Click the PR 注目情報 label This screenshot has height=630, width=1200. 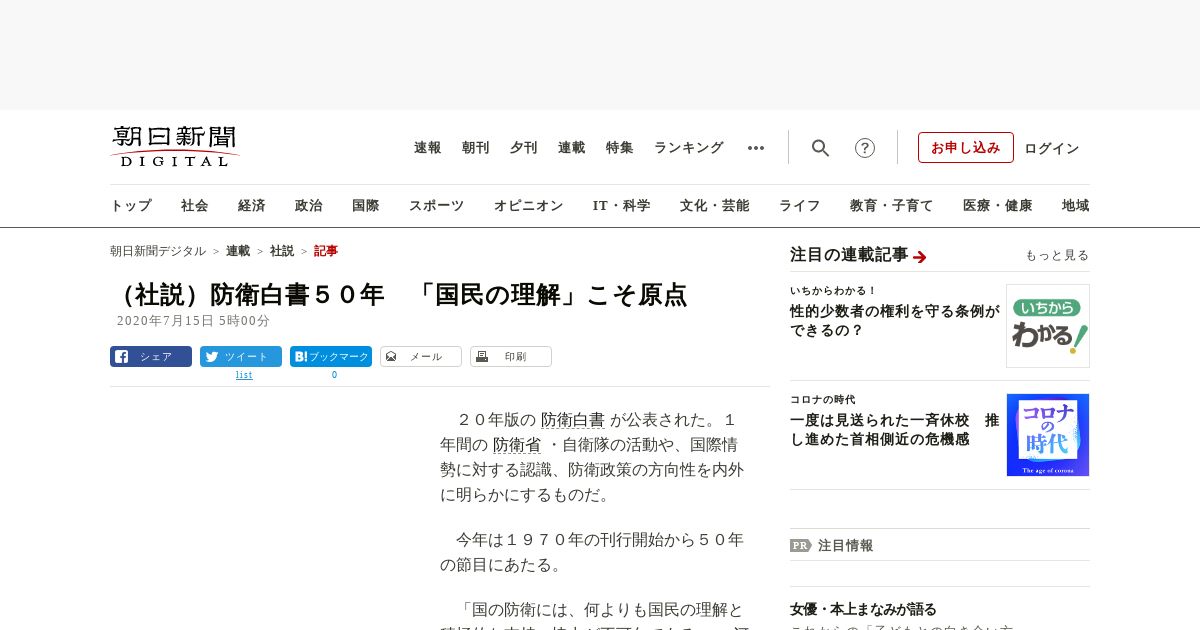pyautogui.click(x=832, y=545)
